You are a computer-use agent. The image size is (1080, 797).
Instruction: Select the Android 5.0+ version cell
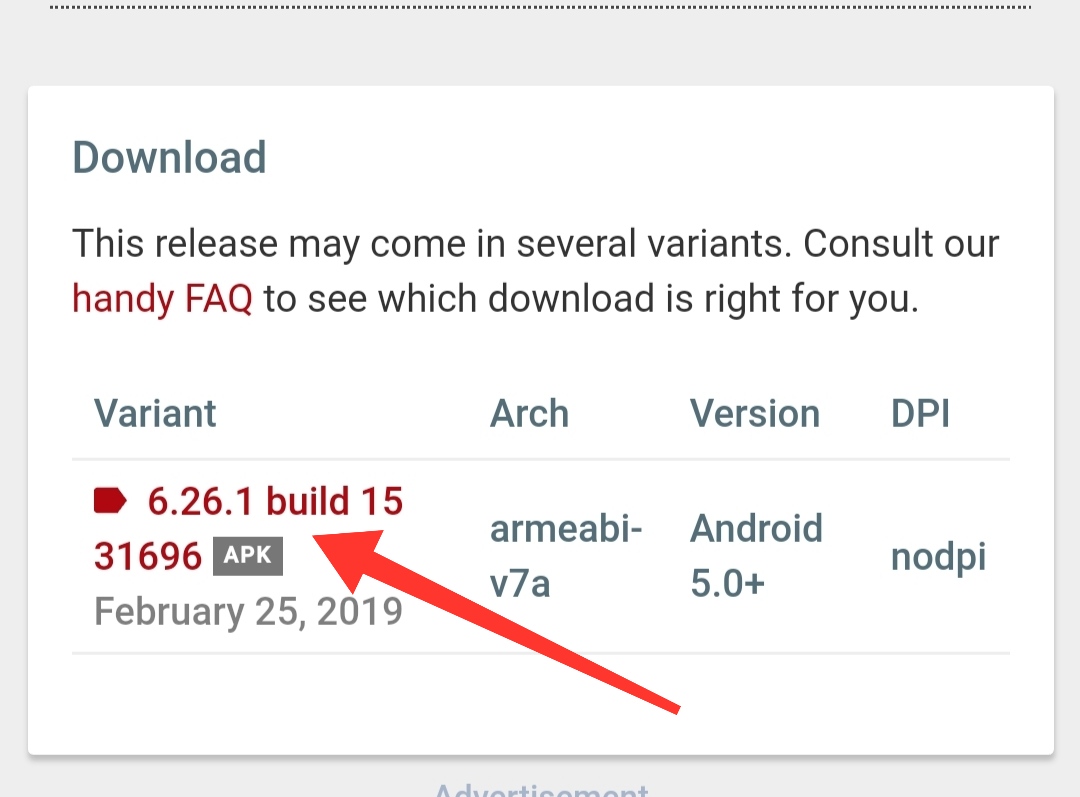756,556
